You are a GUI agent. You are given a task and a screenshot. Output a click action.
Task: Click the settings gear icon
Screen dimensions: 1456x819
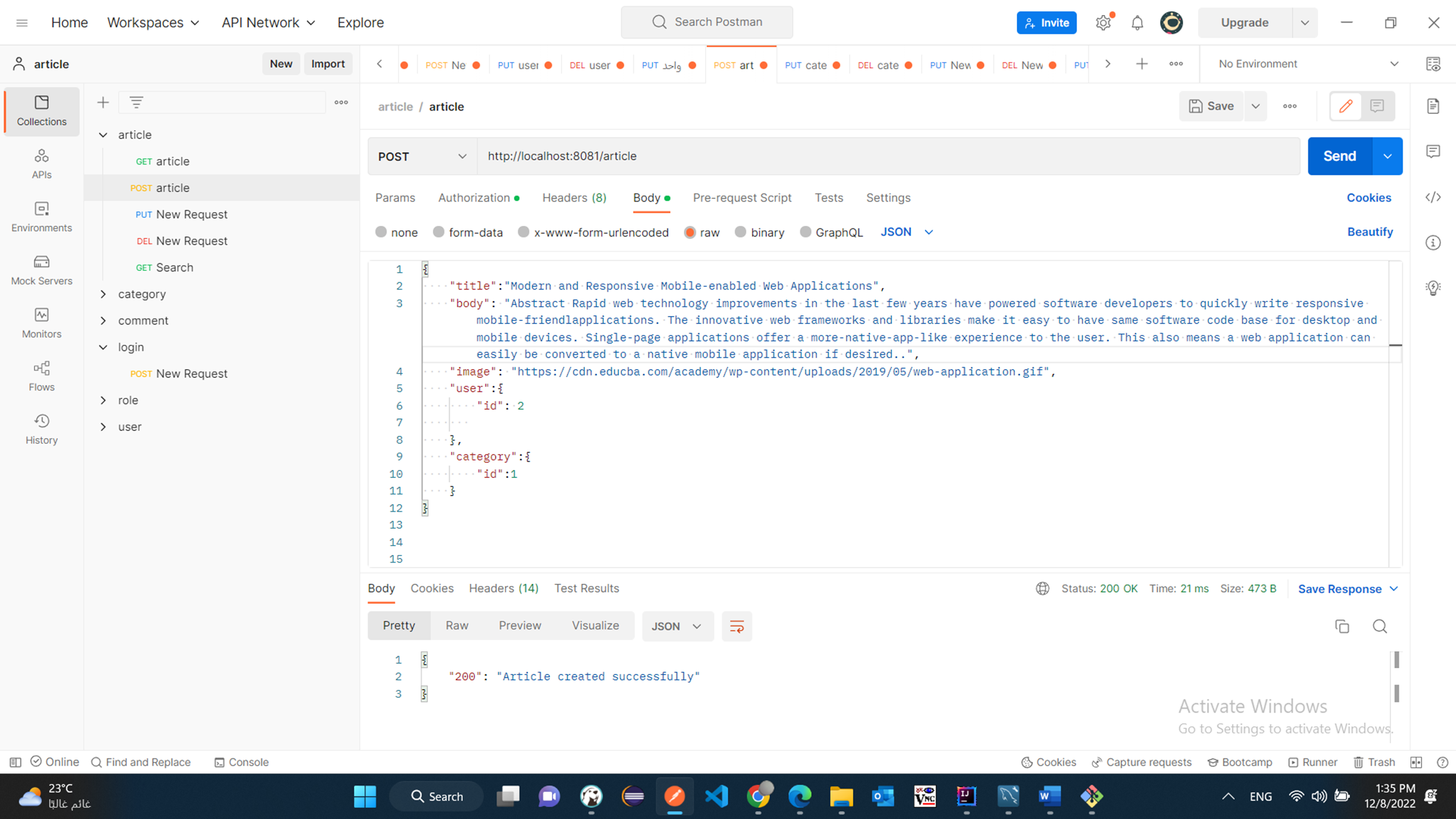(x=1103, y=23)
